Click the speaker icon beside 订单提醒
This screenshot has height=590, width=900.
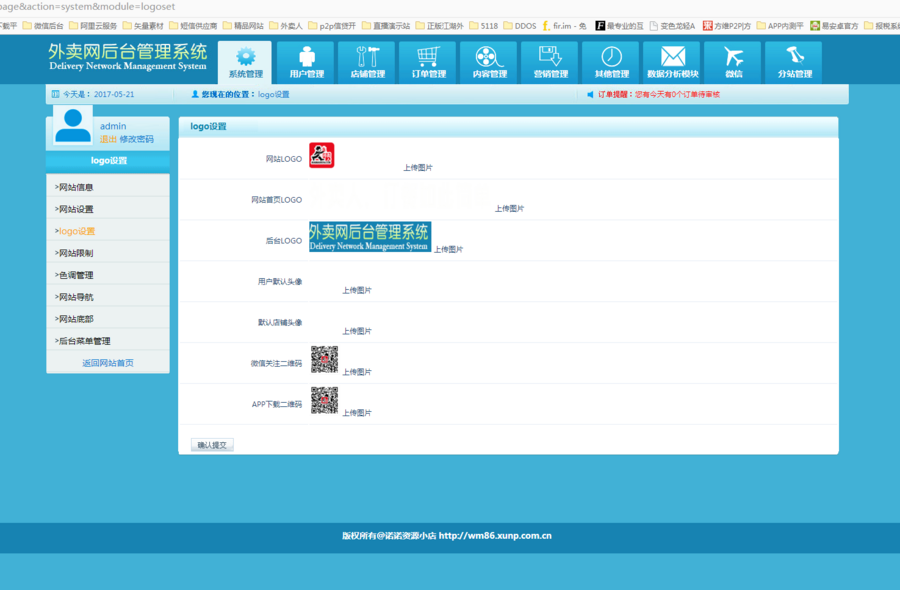[590, 94]
